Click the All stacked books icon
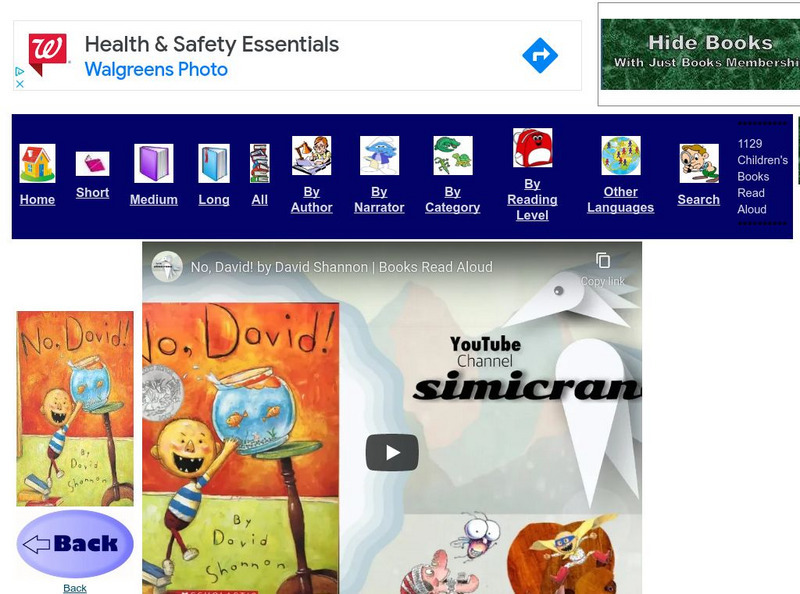 260,163
